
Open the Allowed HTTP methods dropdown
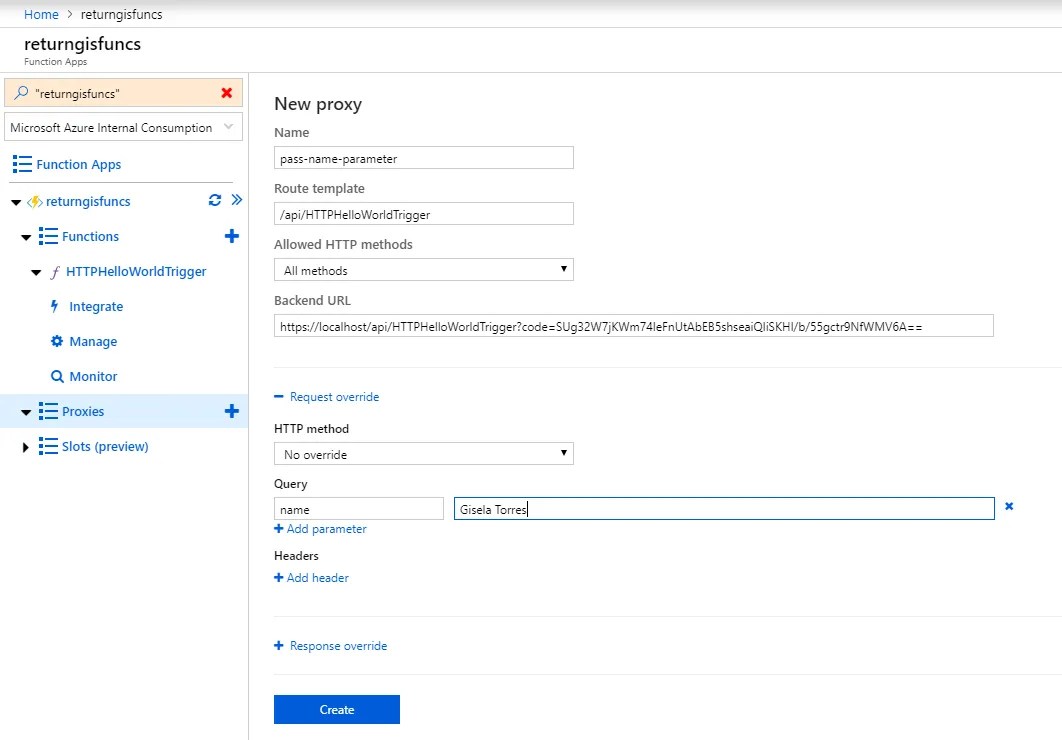(424, 270)
